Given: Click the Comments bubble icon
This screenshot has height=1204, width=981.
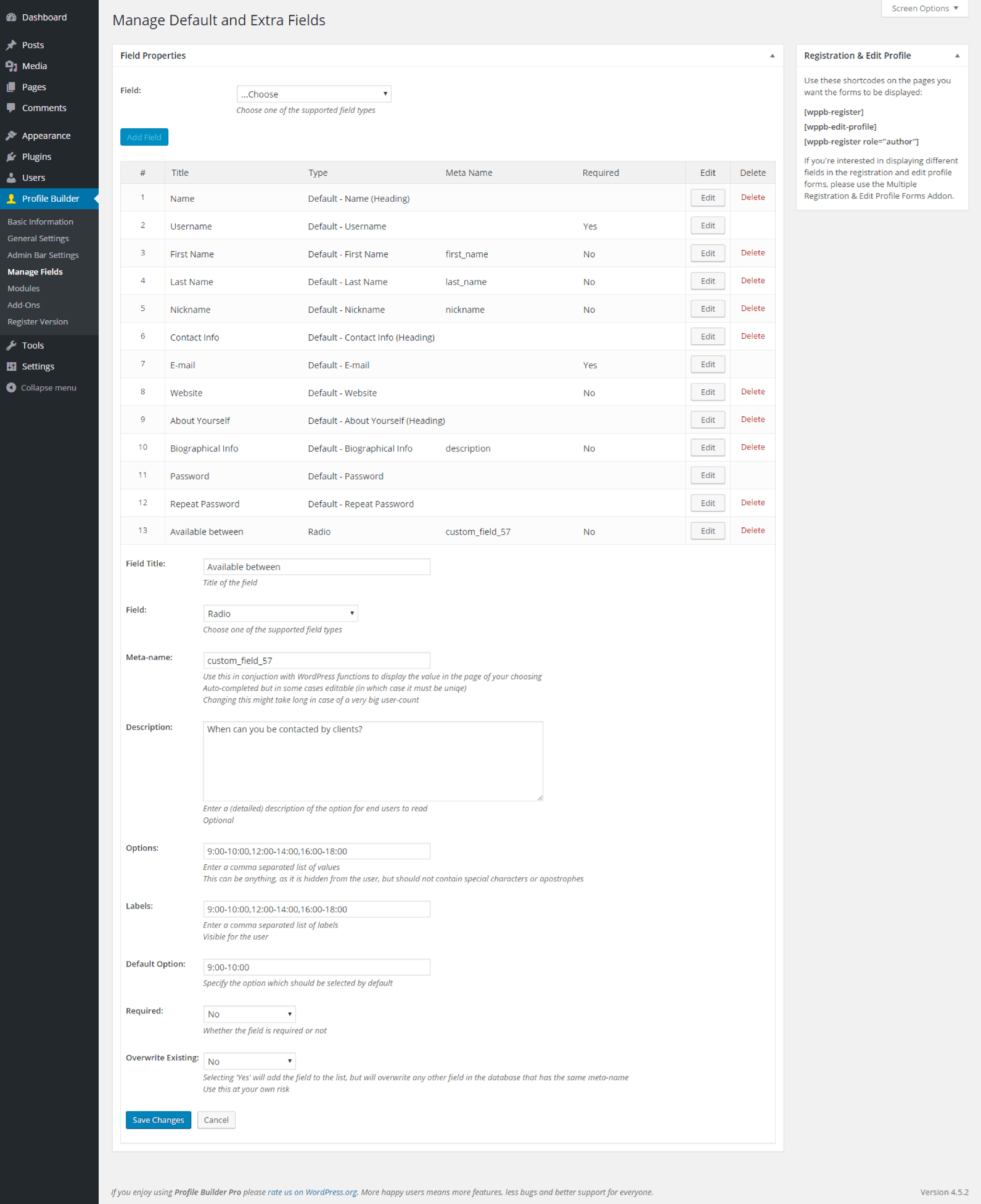Looking at the screenshot, I should 11,108.
